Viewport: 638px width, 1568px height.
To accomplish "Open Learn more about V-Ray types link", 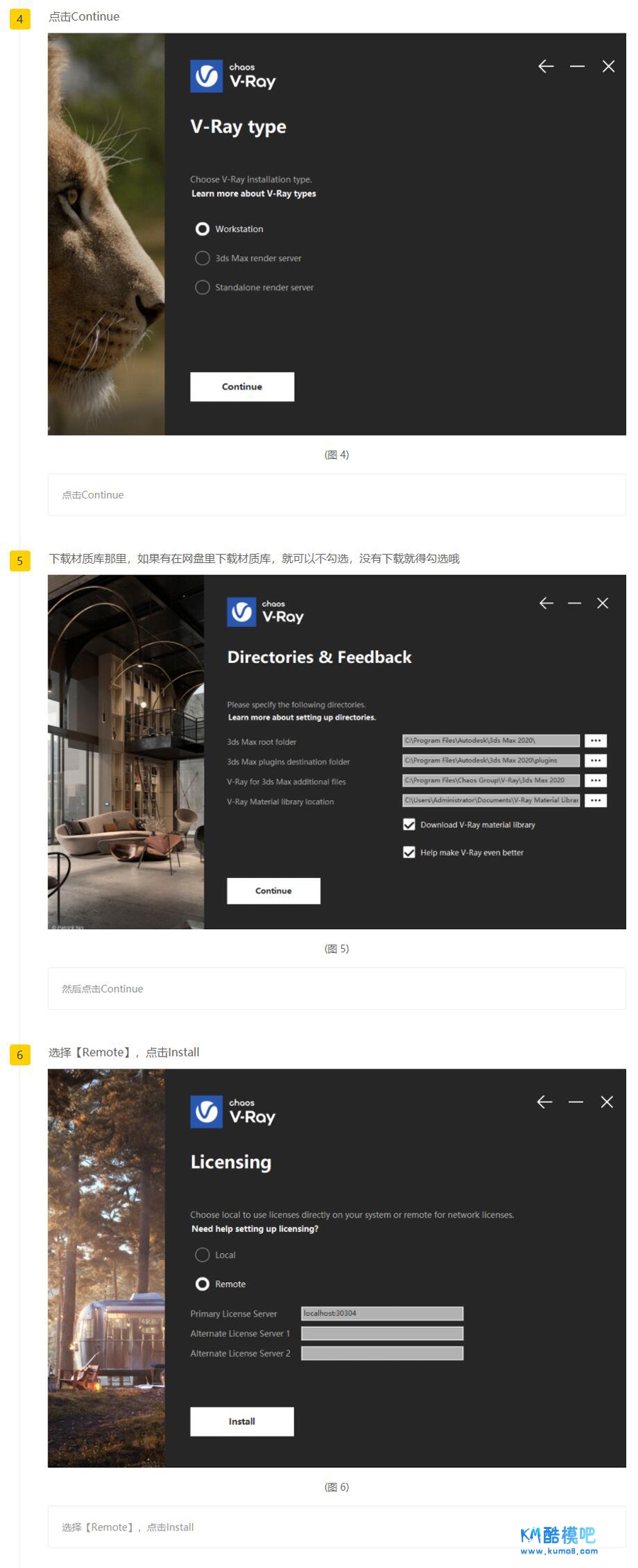I will click(254, 194).
